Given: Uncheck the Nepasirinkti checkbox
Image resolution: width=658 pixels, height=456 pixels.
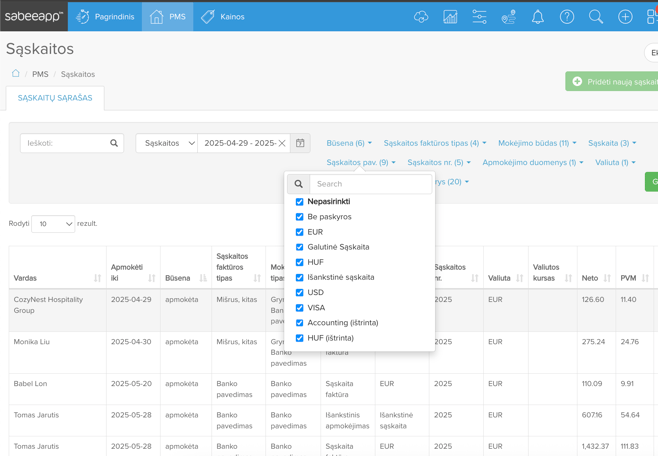Looking at the screenshot, I should pos(300,202).
